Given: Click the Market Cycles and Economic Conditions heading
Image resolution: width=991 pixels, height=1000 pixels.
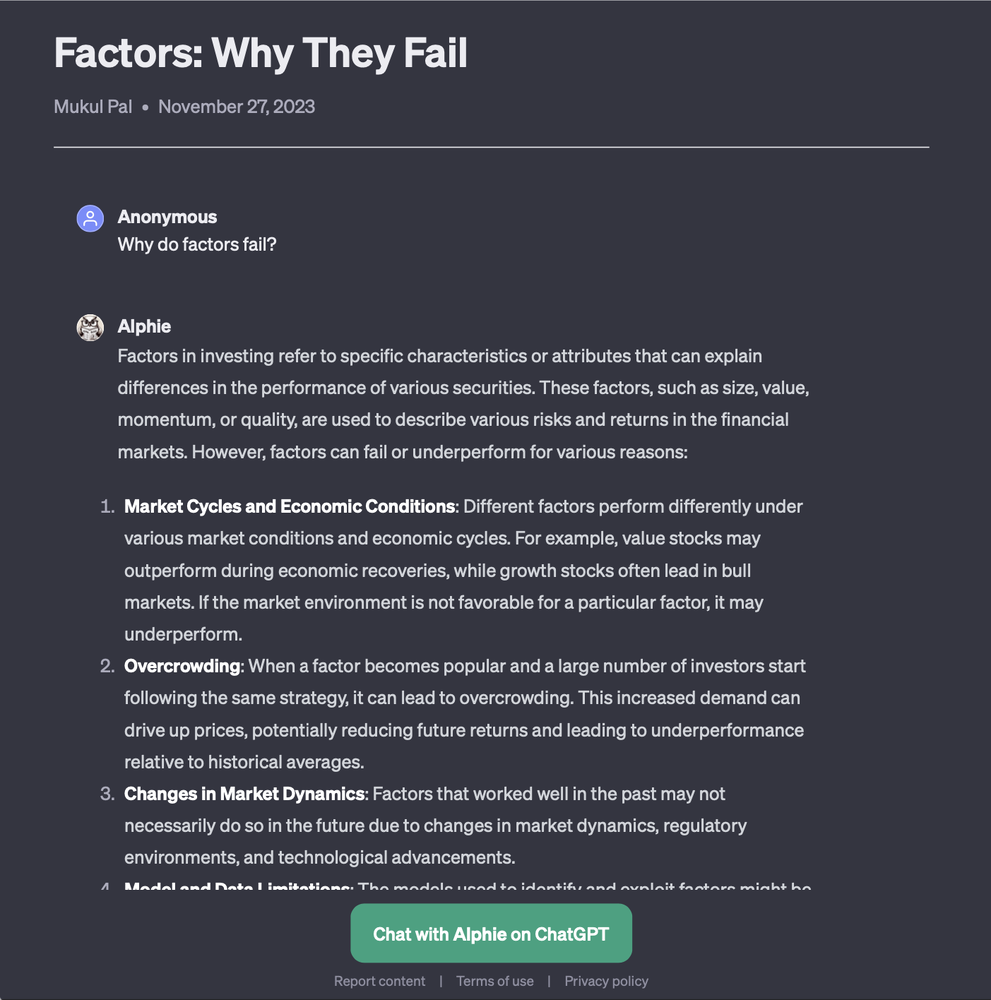Looking at the screenshot, I should 289,506.
